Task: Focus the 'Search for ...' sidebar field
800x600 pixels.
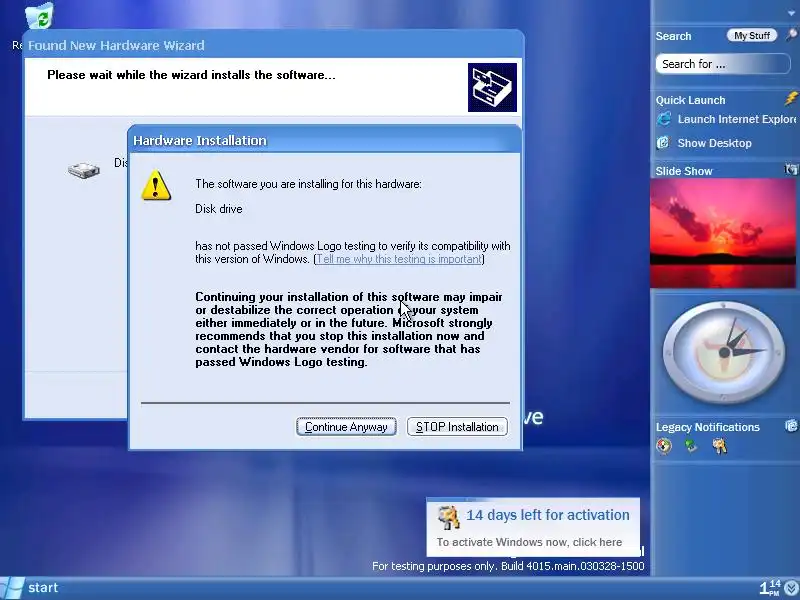Action: tap(722, 64)
